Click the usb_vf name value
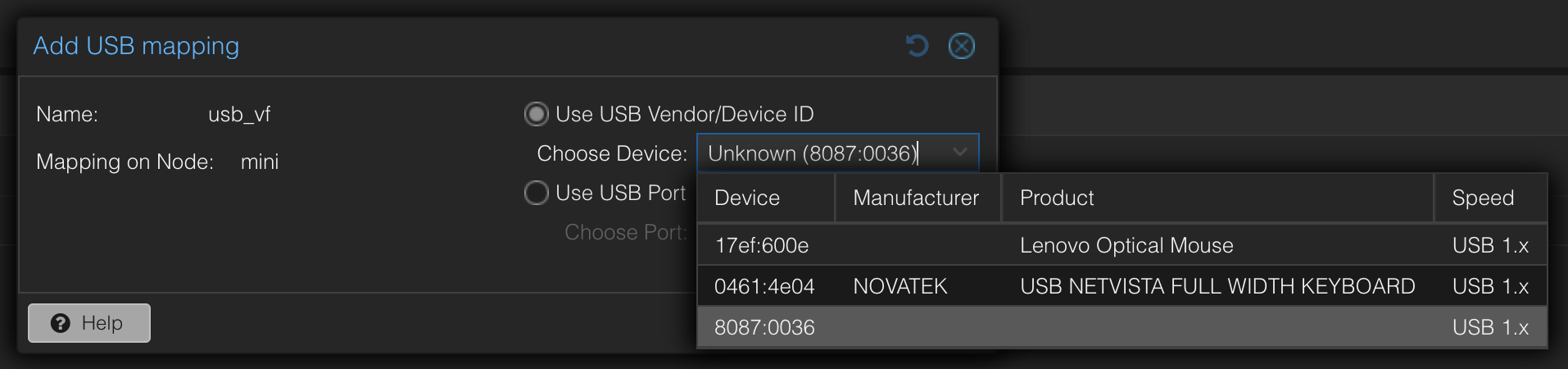 coord(239,114)
